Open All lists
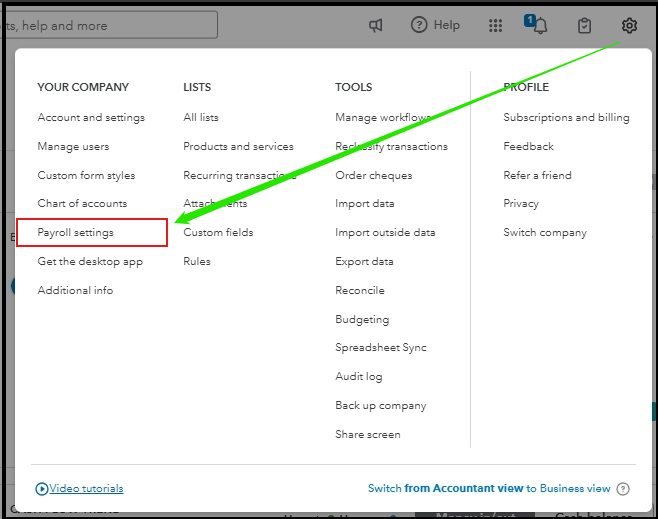The height and width of the screenshot is (519, 658). [201, 117]
